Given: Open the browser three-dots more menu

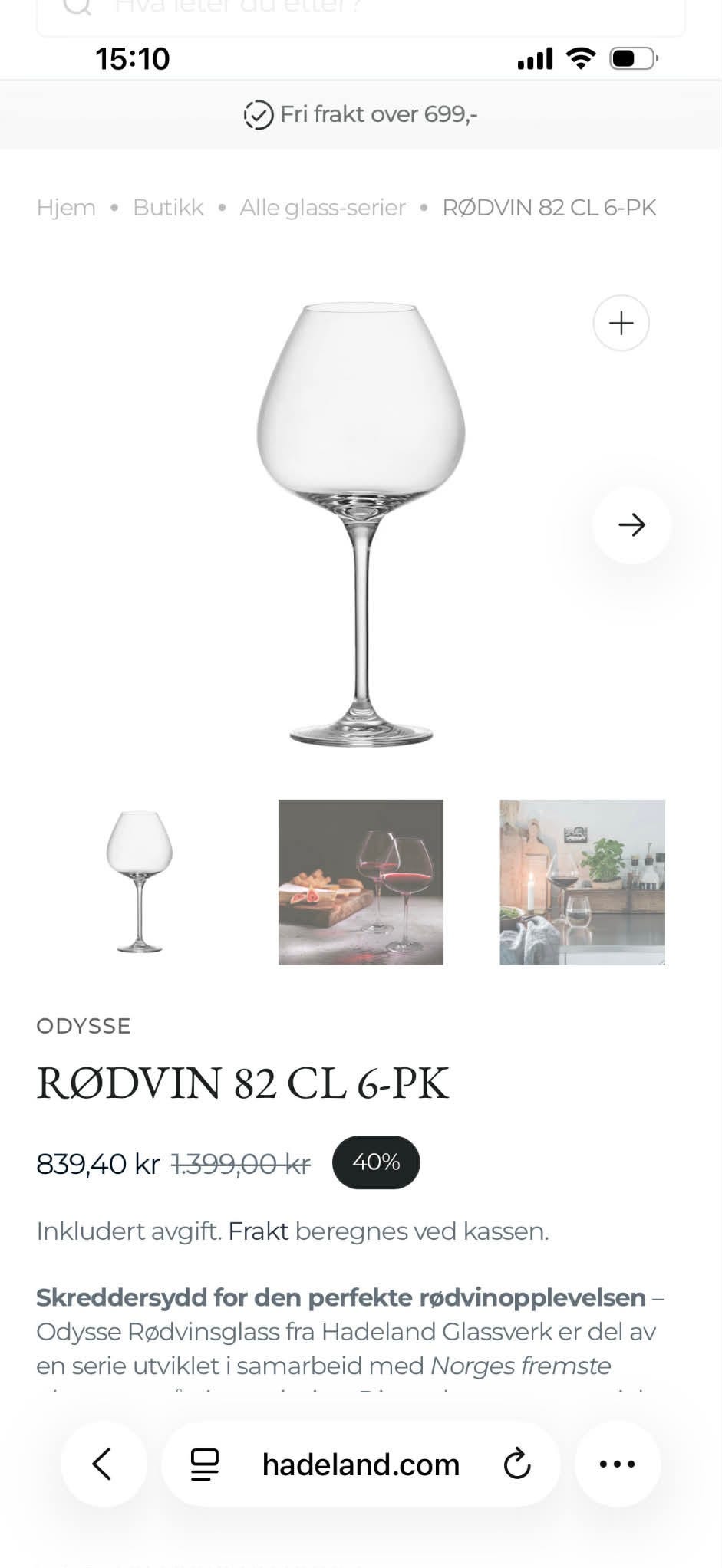Looking at the screenshot, I should (x=617, y=1464).
